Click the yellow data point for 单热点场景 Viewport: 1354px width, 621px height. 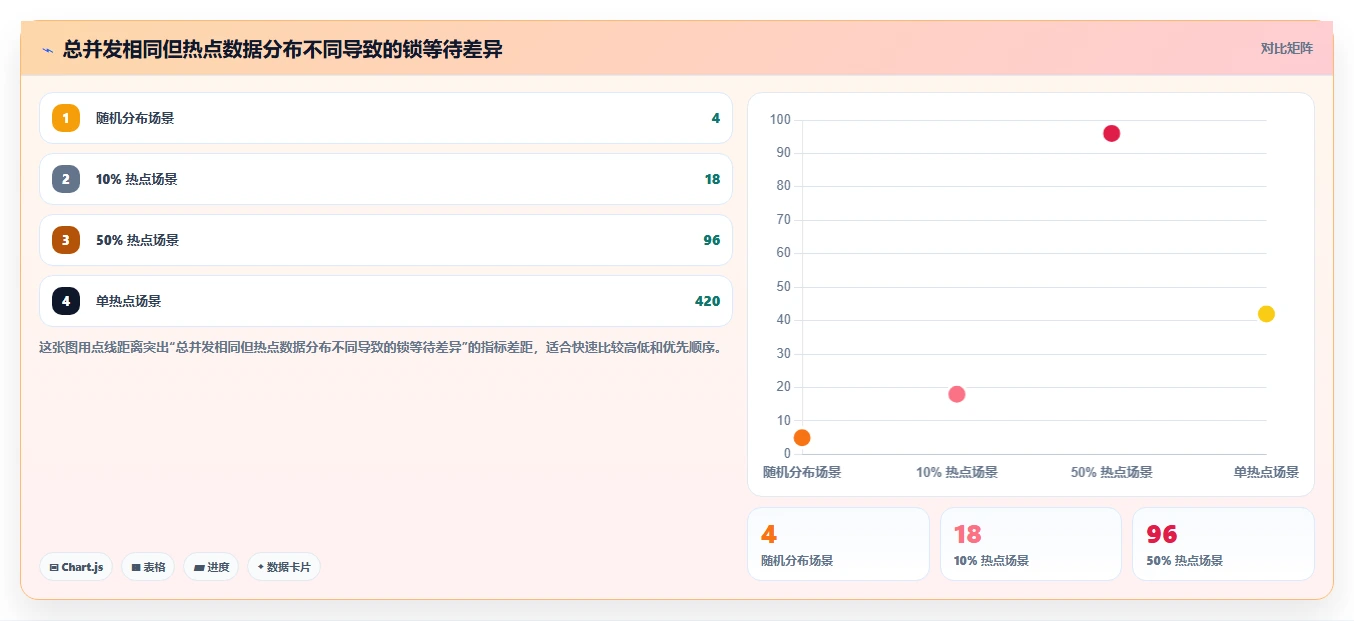[1266, 314]
